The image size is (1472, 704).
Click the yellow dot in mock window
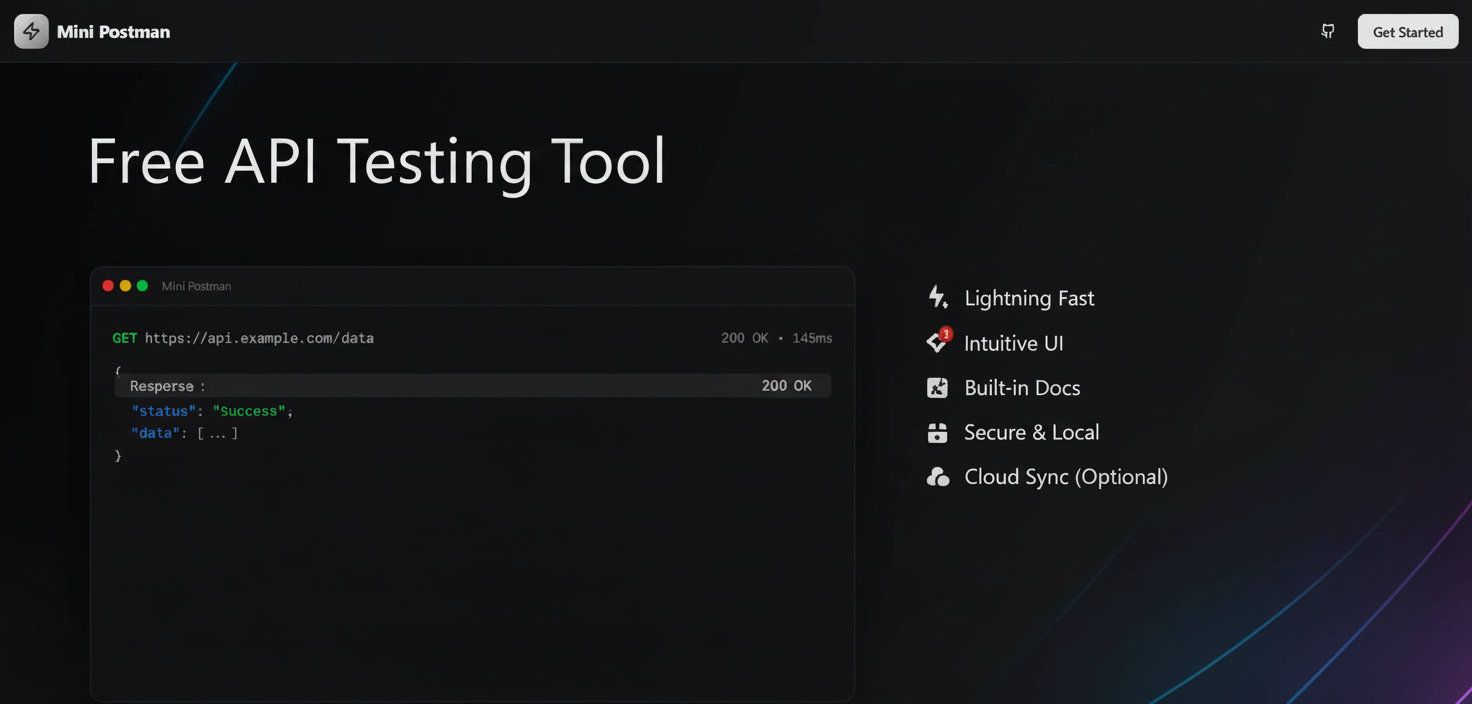click(x=125, y=286)
